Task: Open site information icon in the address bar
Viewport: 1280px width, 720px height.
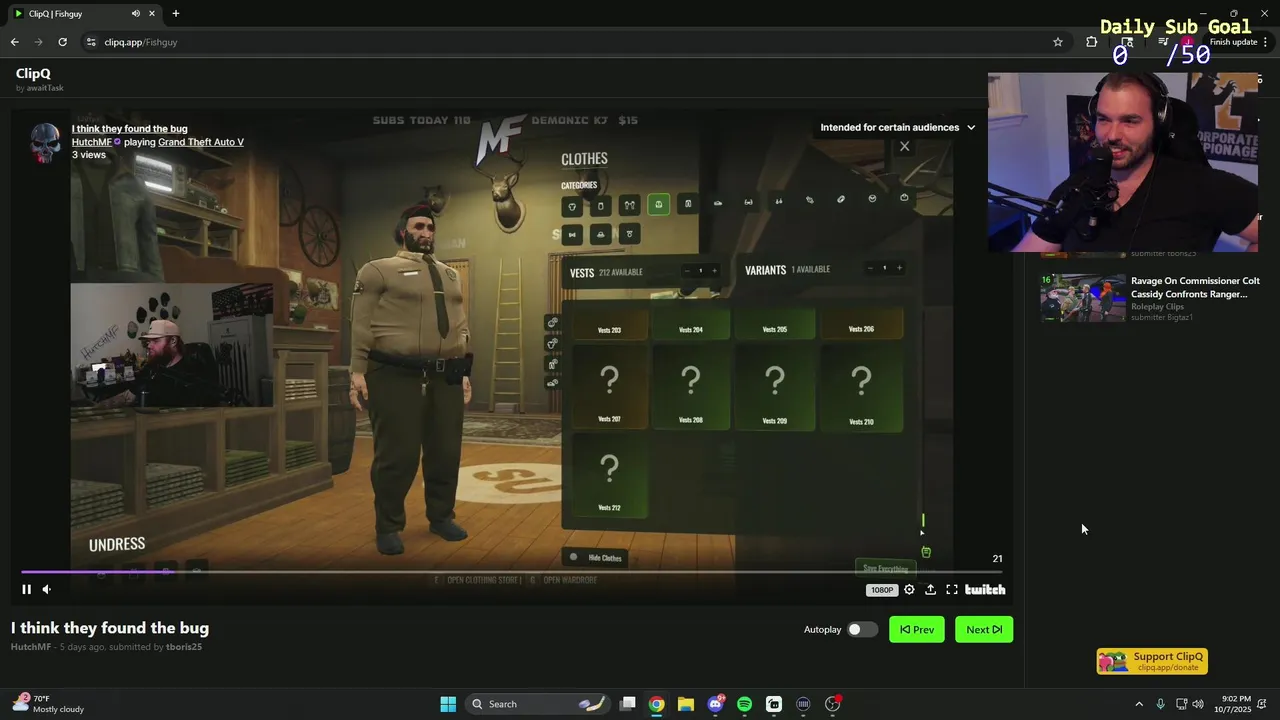Action: pyautogui.click(x=91, y=42)
